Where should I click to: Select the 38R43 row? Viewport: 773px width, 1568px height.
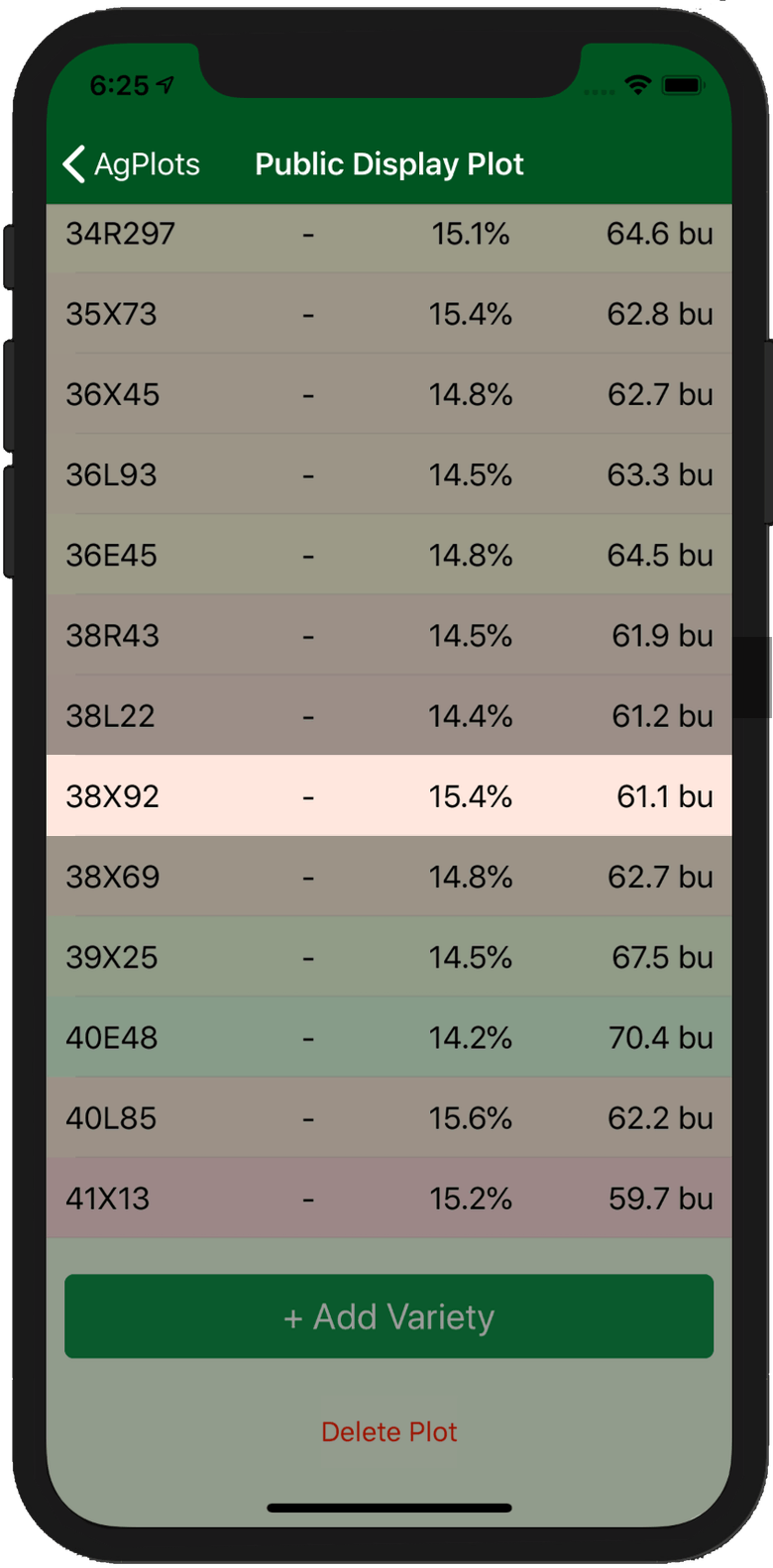[x=389, y=635]
